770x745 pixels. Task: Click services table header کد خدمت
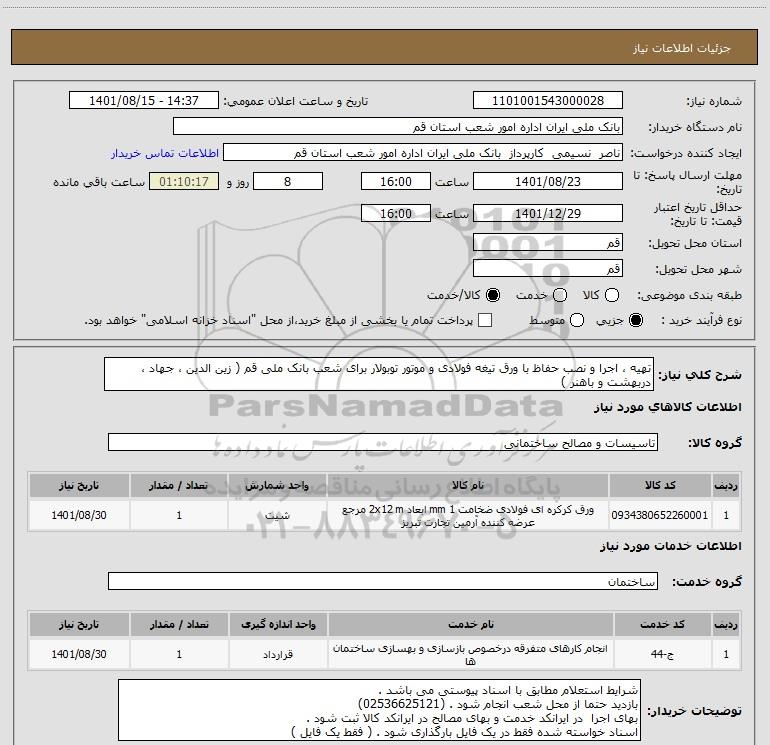[x=662, y=625]
